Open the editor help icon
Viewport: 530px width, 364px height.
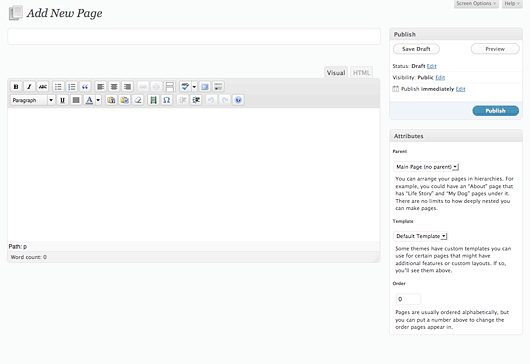pyautogui.click(x=238, y=100)
